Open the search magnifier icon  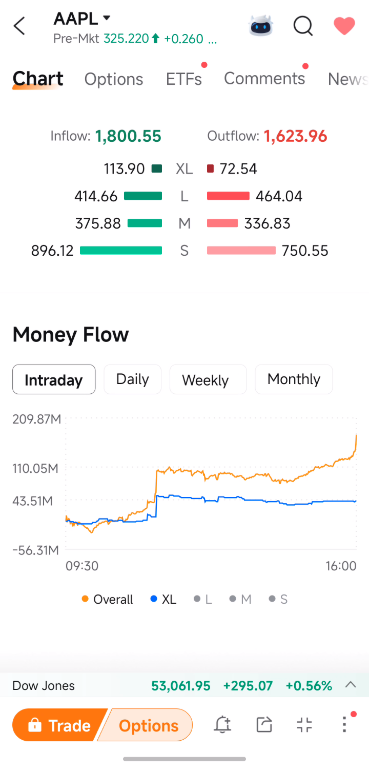pos(303,26)
